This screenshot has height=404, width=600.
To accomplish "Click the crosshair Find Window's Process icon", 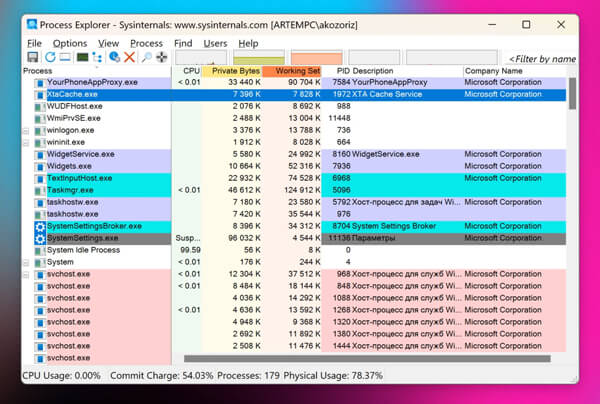I will point(161,58).
